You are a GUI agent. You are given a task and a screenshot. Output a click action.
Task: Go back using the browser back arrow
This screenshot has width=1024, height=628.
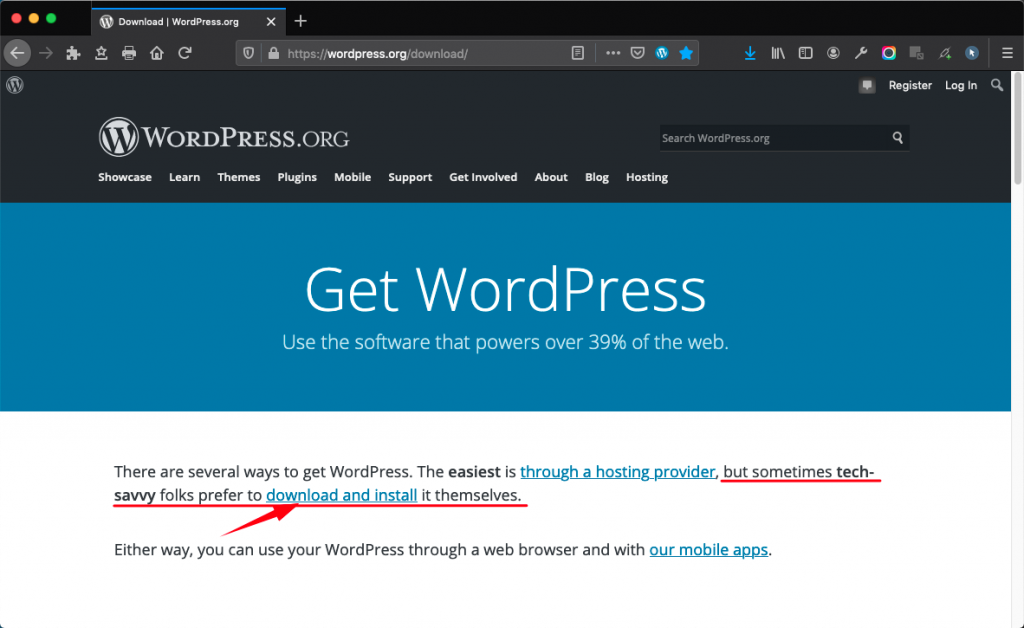pyautogui.click(x=18, y=53)
